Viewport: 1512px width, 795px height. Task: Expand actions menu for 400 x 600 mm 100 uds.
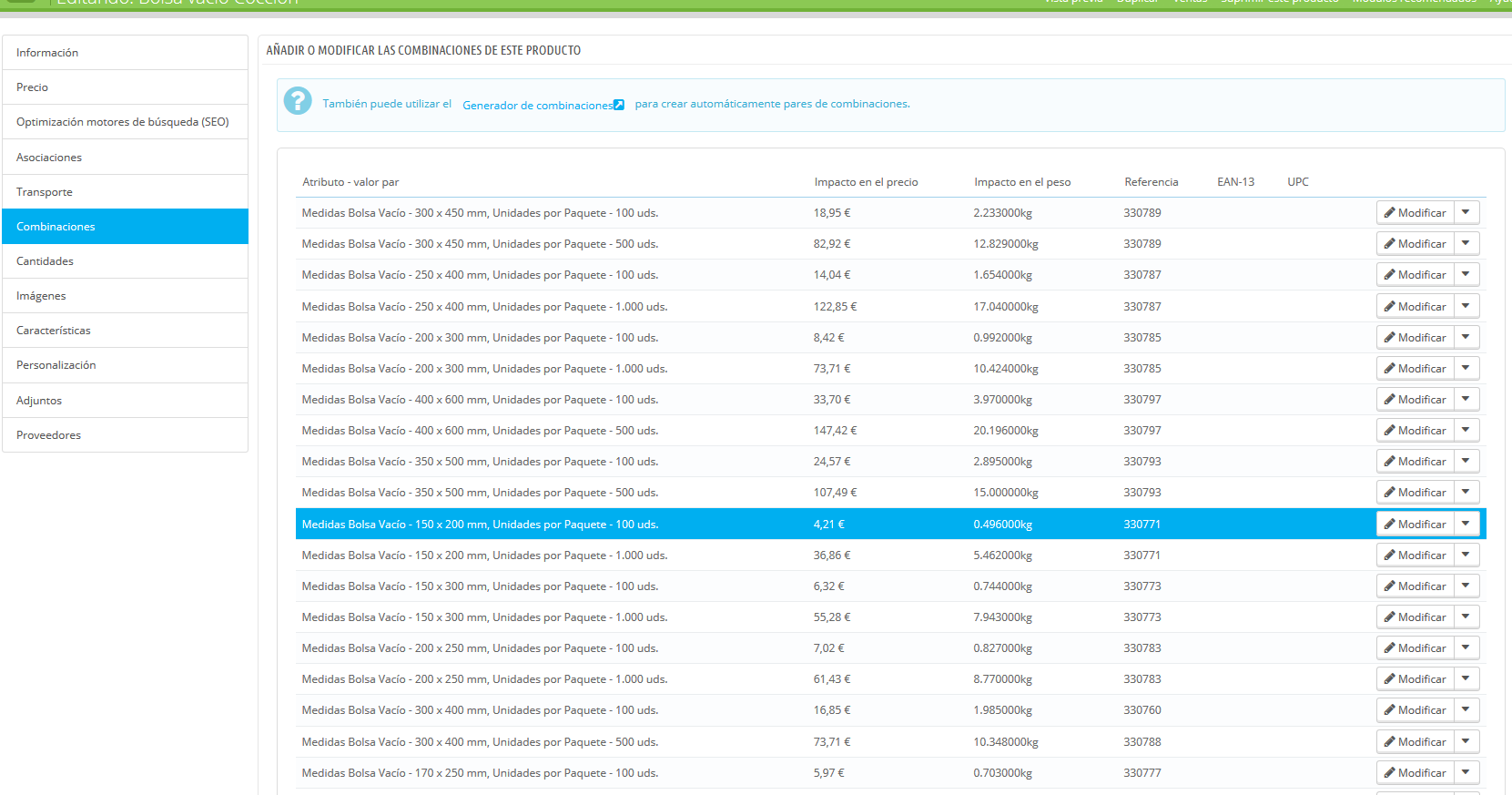(1466, 400)
